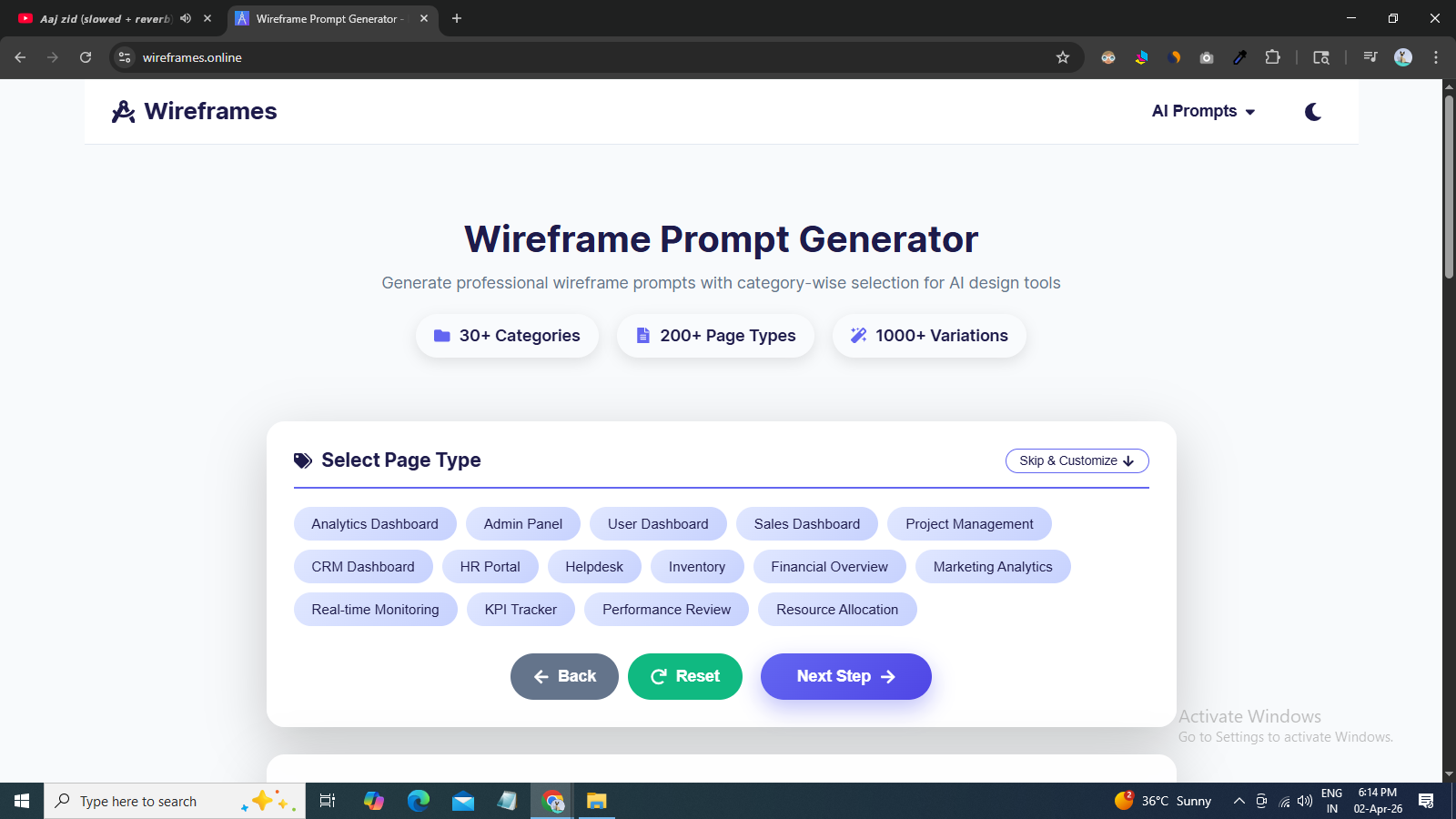Open File Explorer from the taskbar
Screen dimensions: 1456x819
(x=597, y=801)
